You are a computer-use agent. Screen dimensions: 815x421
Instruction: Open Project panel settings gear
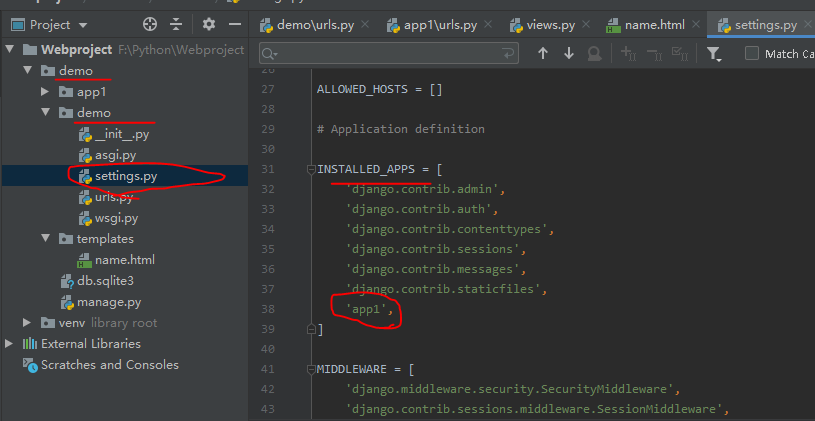coord(209,24)
